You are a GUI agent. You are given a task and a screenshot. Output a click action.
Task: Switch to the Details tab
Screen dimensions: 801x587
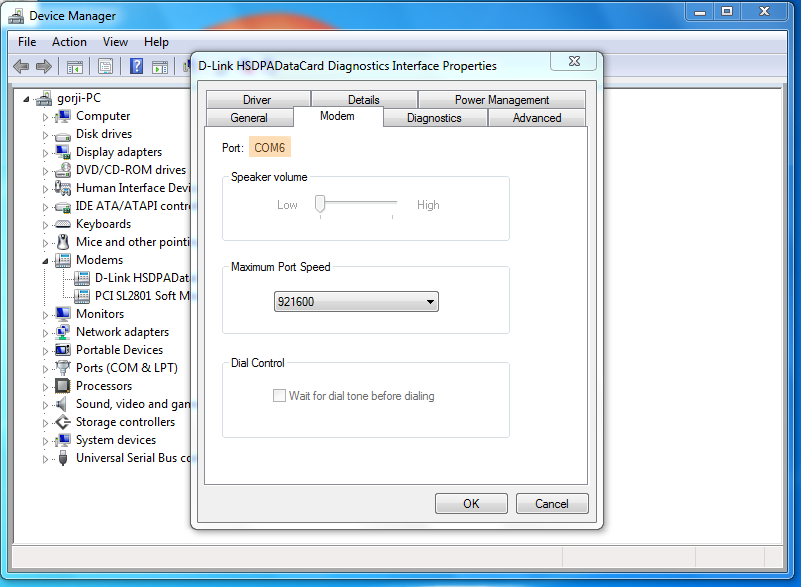click(x=364, y=99)
